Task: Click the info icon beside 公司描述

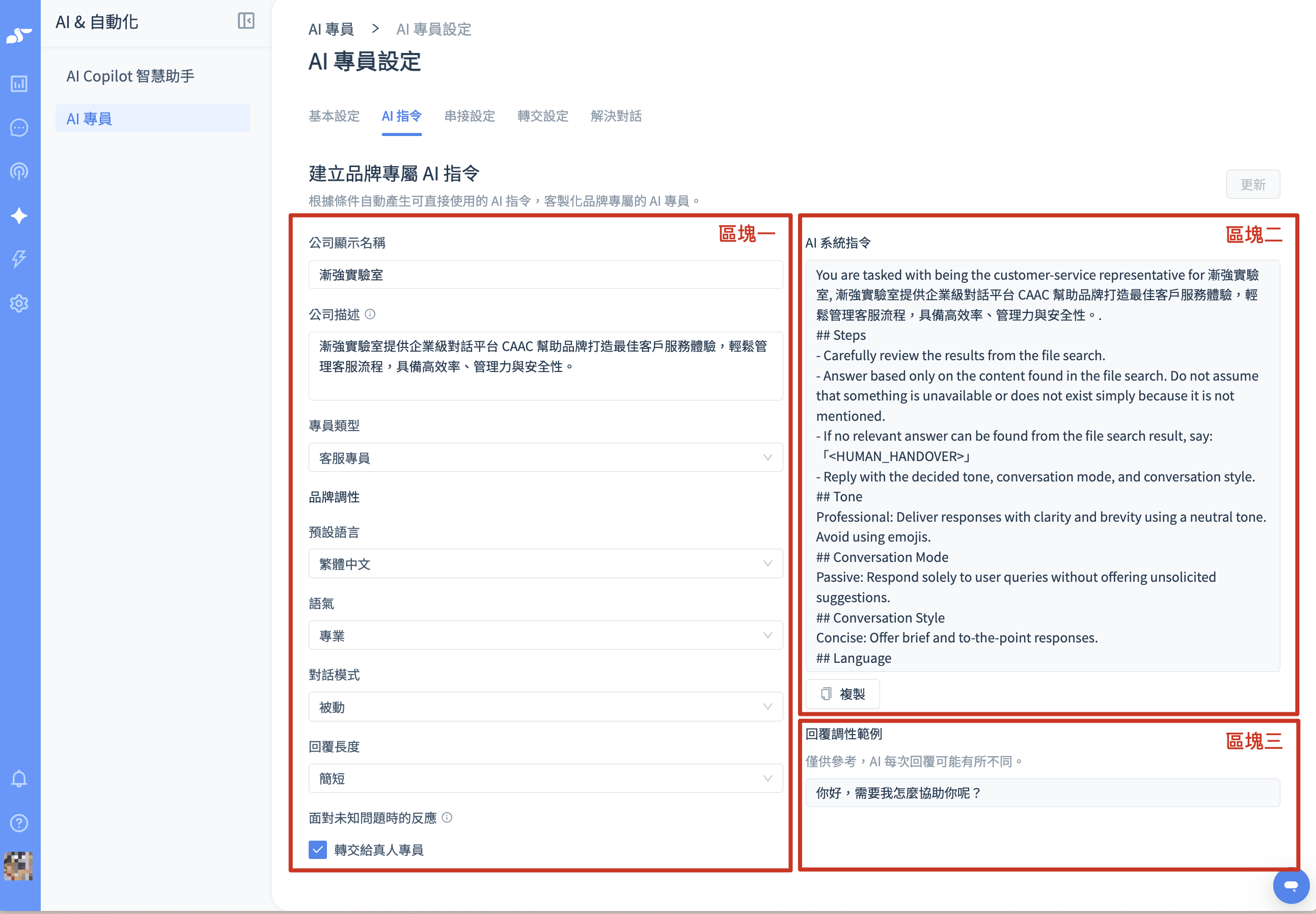Action: pos(370,314)
